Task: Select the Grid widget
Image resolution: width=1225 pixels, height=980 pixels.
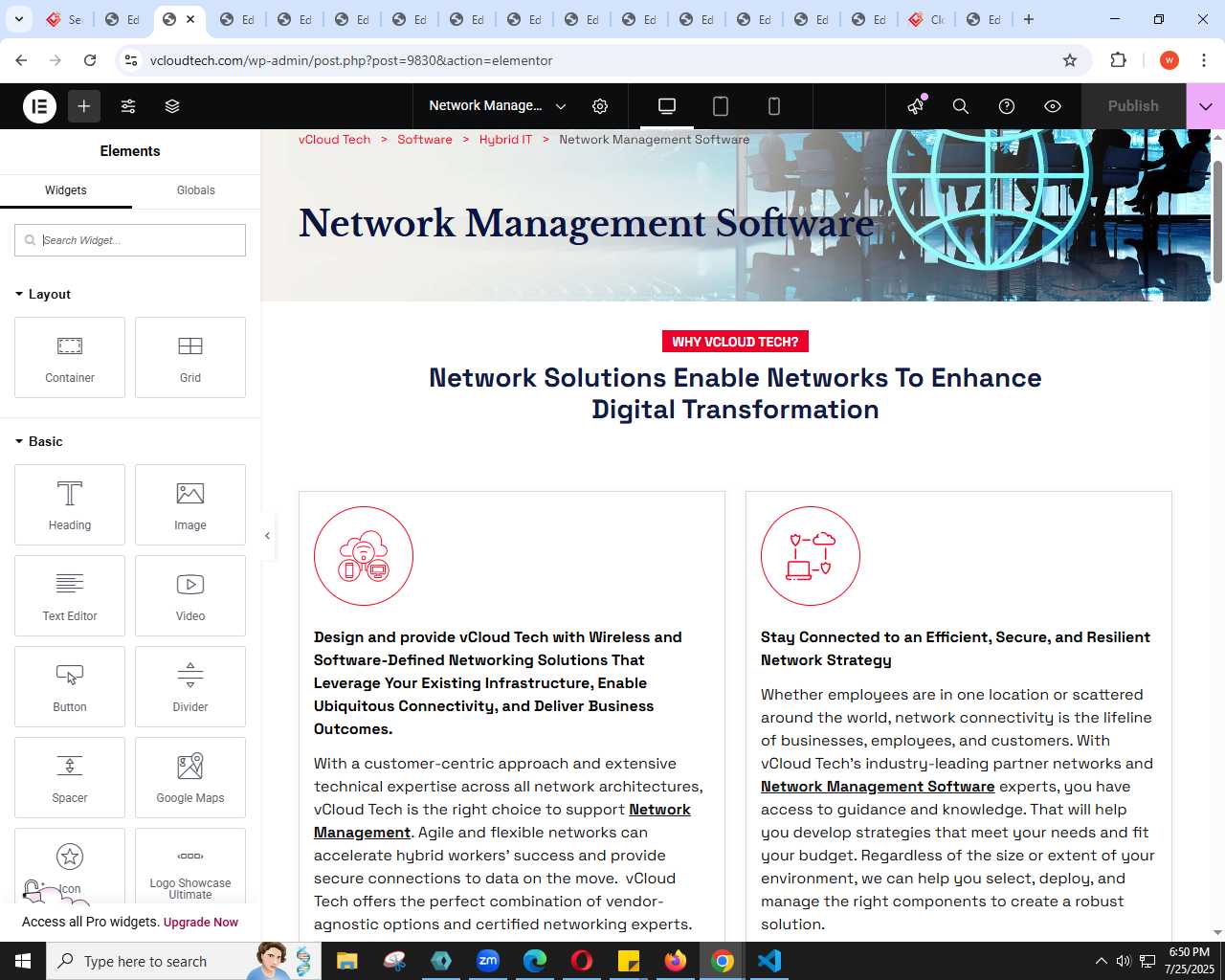Action: (x=190, y=357)
